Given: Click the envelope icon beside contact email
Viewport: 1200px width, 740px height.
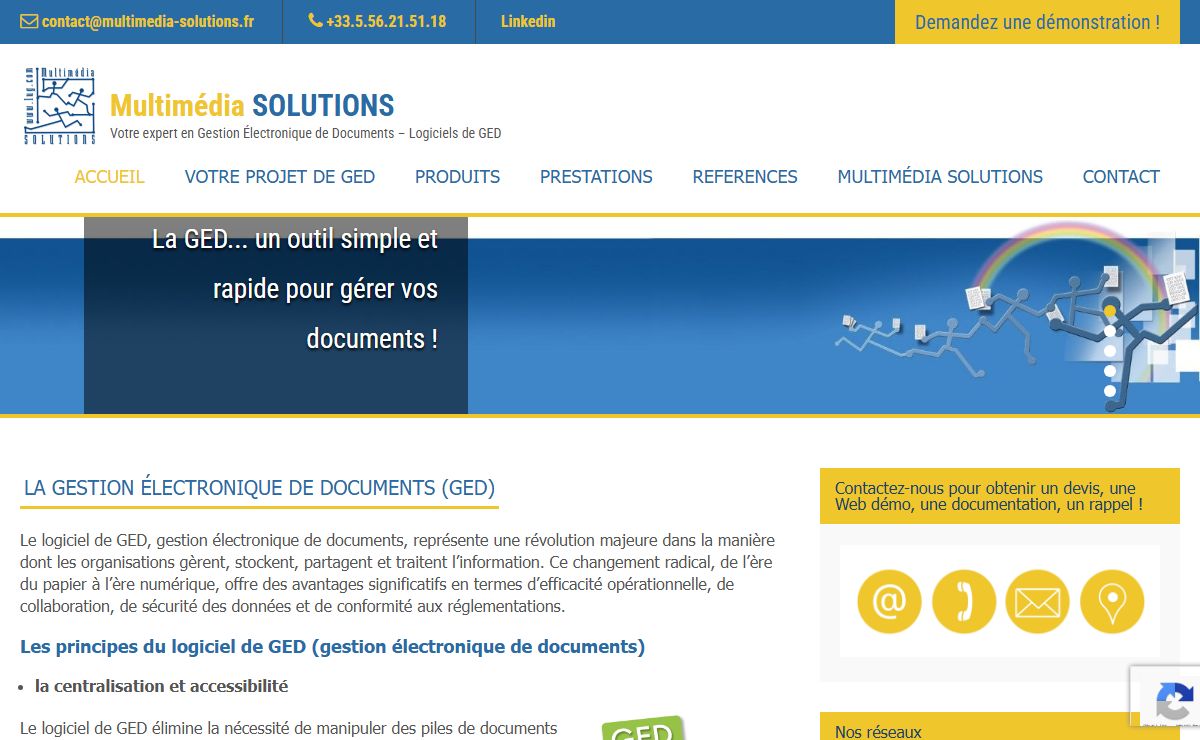Looking at the screenshot, I should click(x=29, y=21).
